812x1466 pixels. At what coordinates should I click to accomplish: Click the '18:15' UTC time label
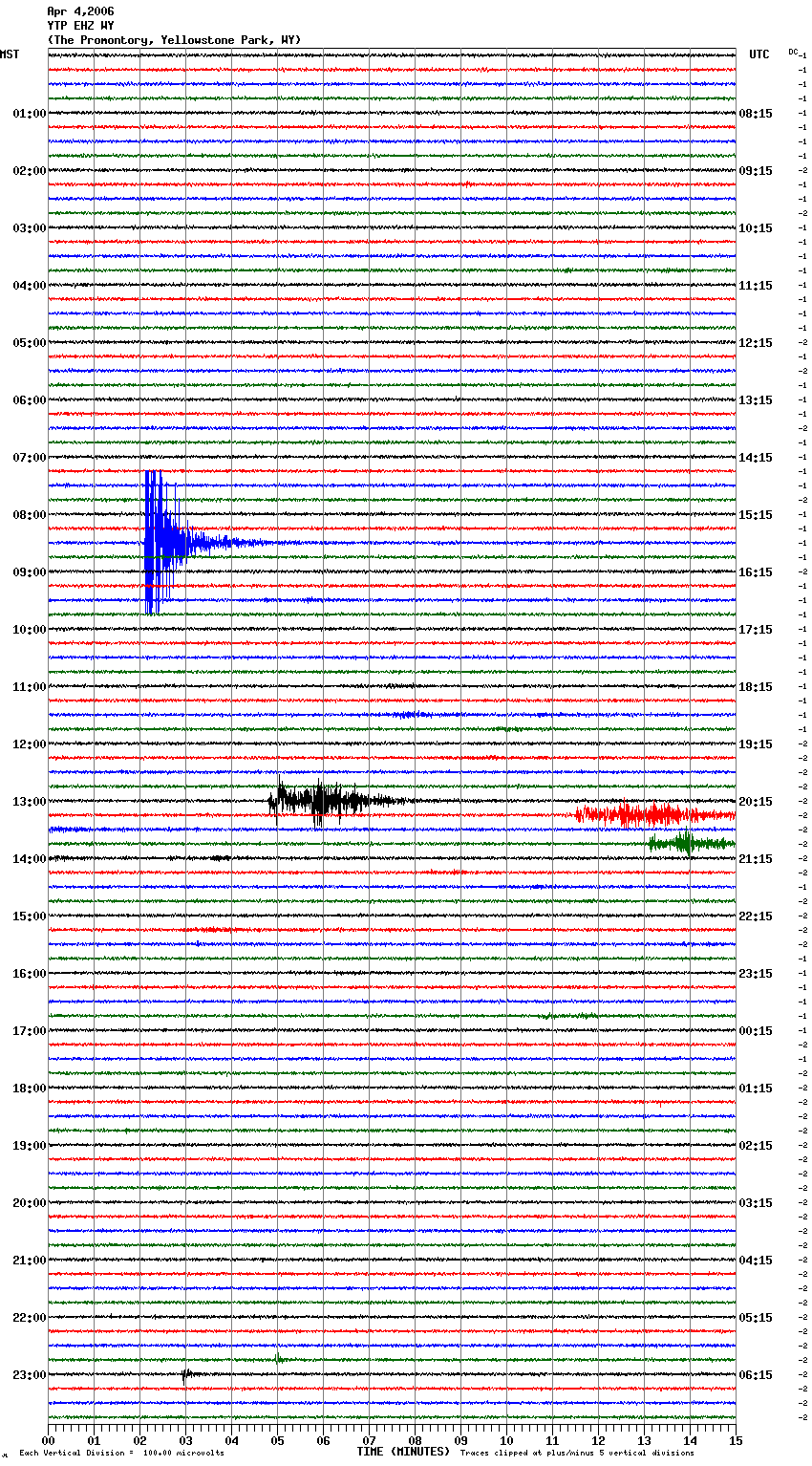coord(756,687)
